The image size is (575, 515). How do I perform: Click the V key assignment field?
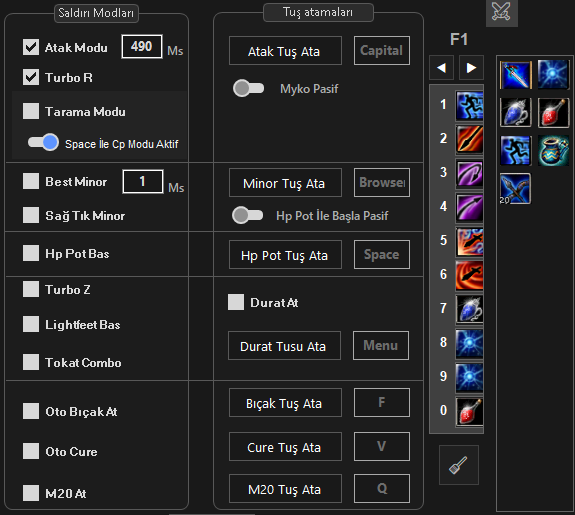click(x=382, y=447)
